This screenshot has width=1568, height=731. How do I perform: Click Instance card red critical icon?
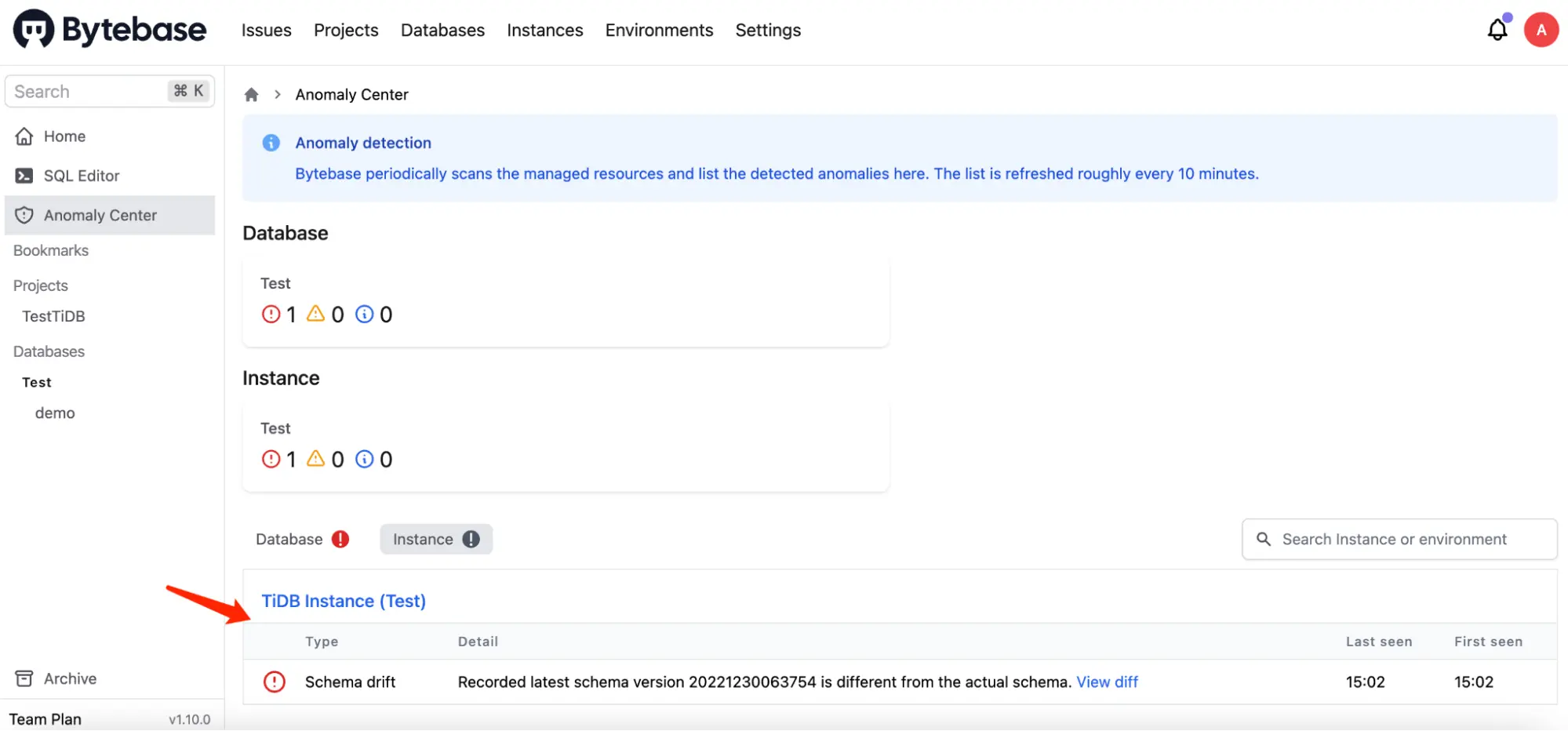271,459
